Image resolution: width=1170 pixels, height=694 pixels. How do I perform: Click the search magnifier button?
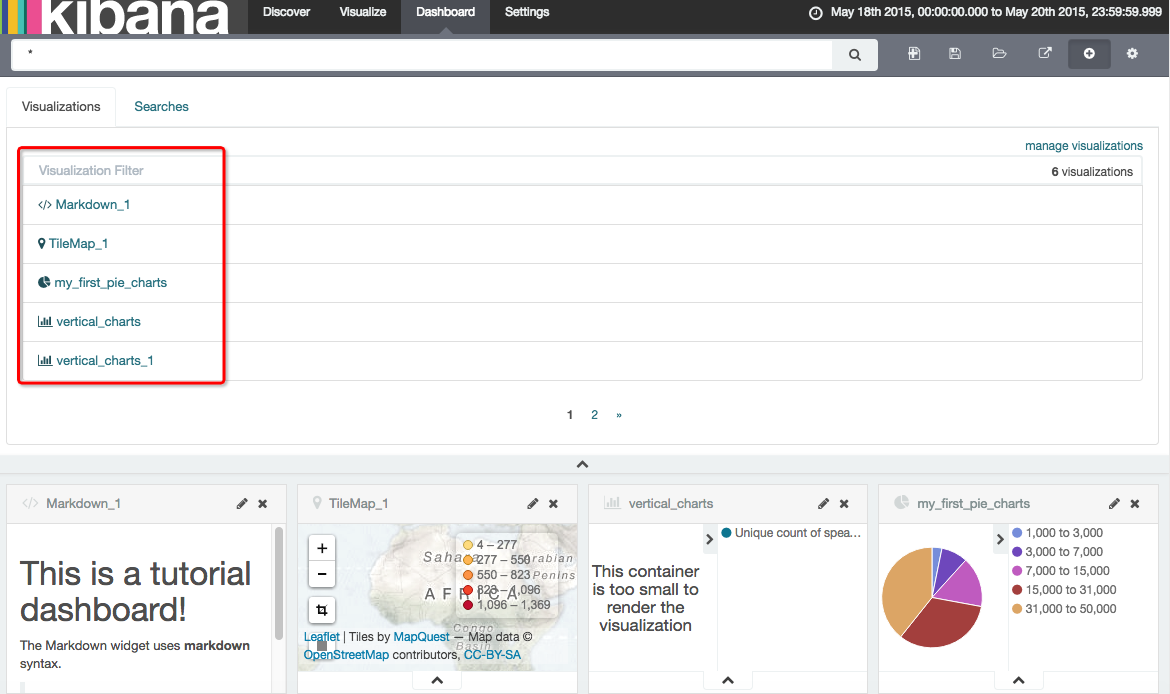coord(855,55)
